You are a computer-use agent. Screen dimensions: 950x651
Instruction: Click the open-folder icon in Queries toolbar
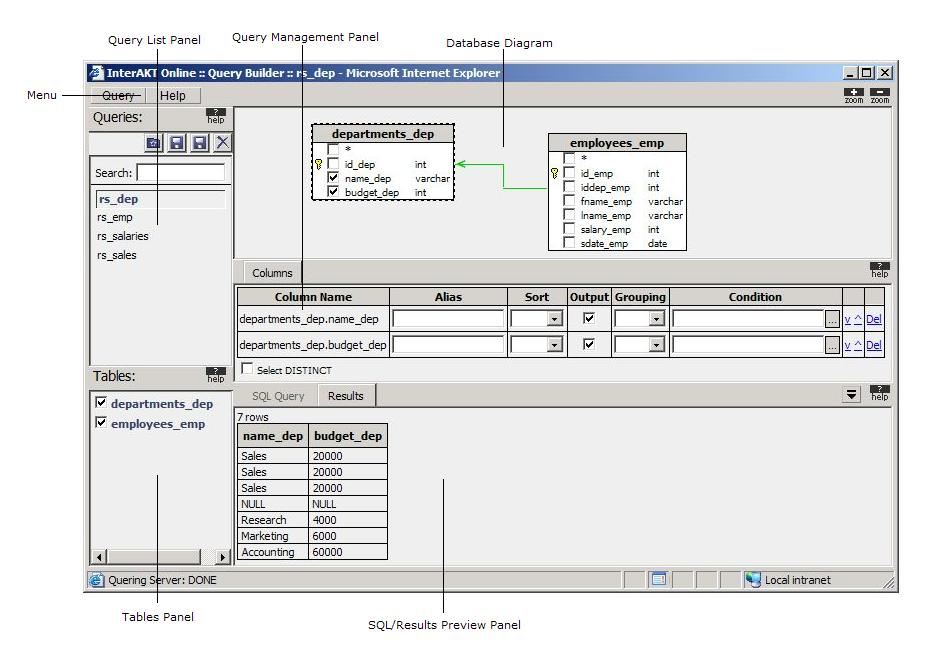point(154,143)
